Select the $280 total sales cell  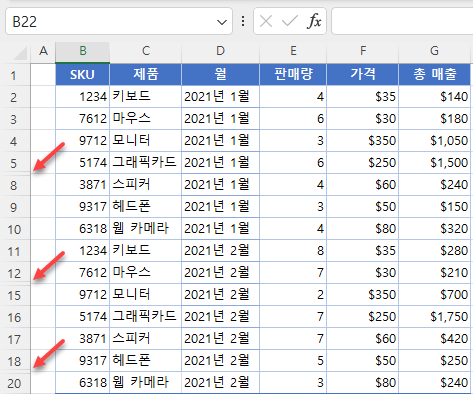click(x=434, y=251)
